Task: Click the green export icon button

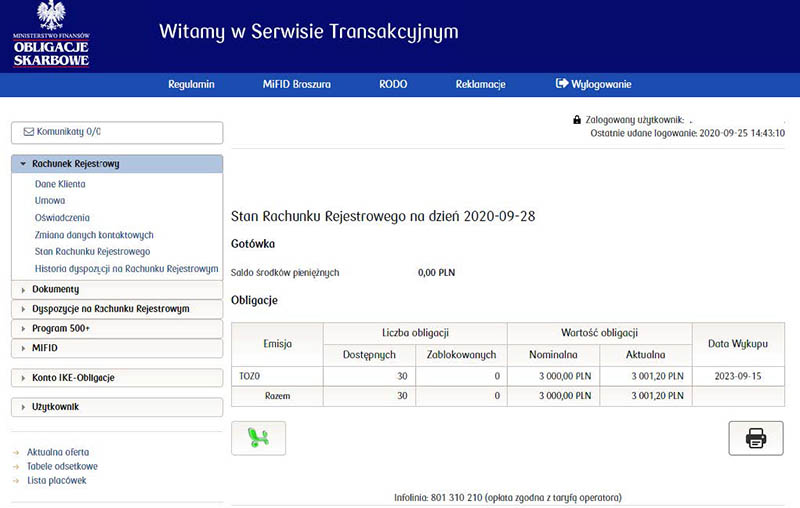Action: (x=258, y=438)
